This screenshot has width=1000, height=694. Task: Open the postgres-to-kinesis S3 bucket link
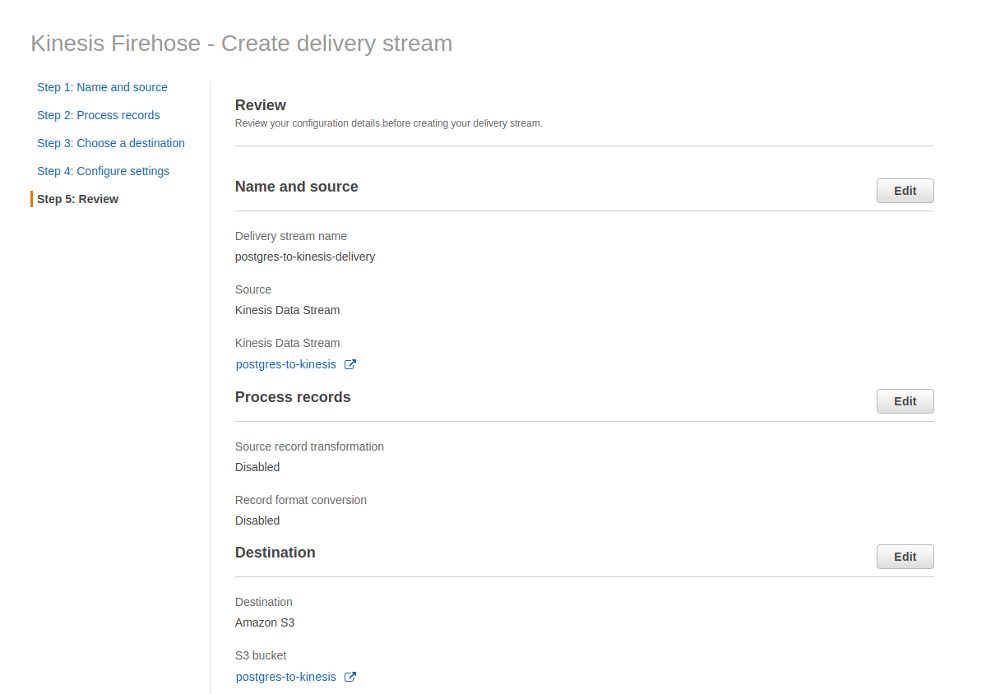click(286, 677)
